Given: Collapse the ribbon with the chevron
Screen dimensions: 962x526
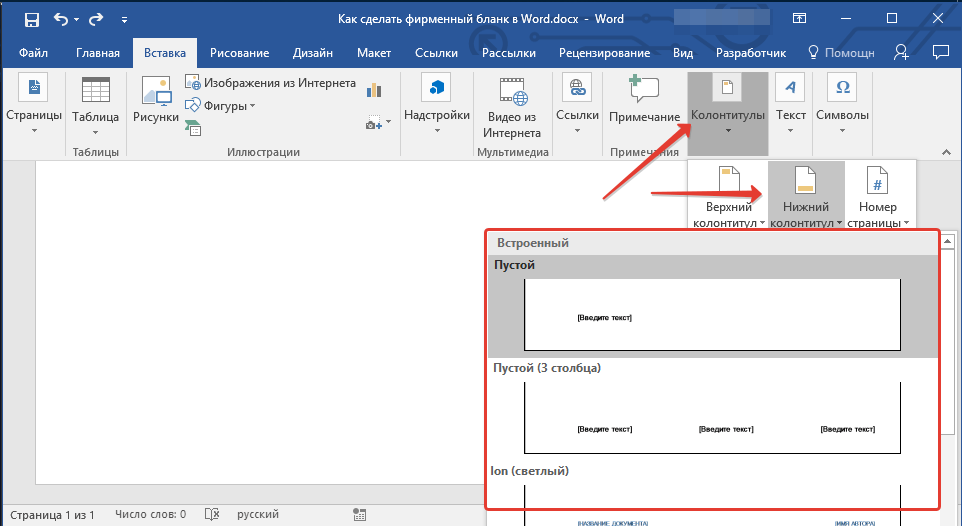Looking at the screenshot, I should pos(946,152).
